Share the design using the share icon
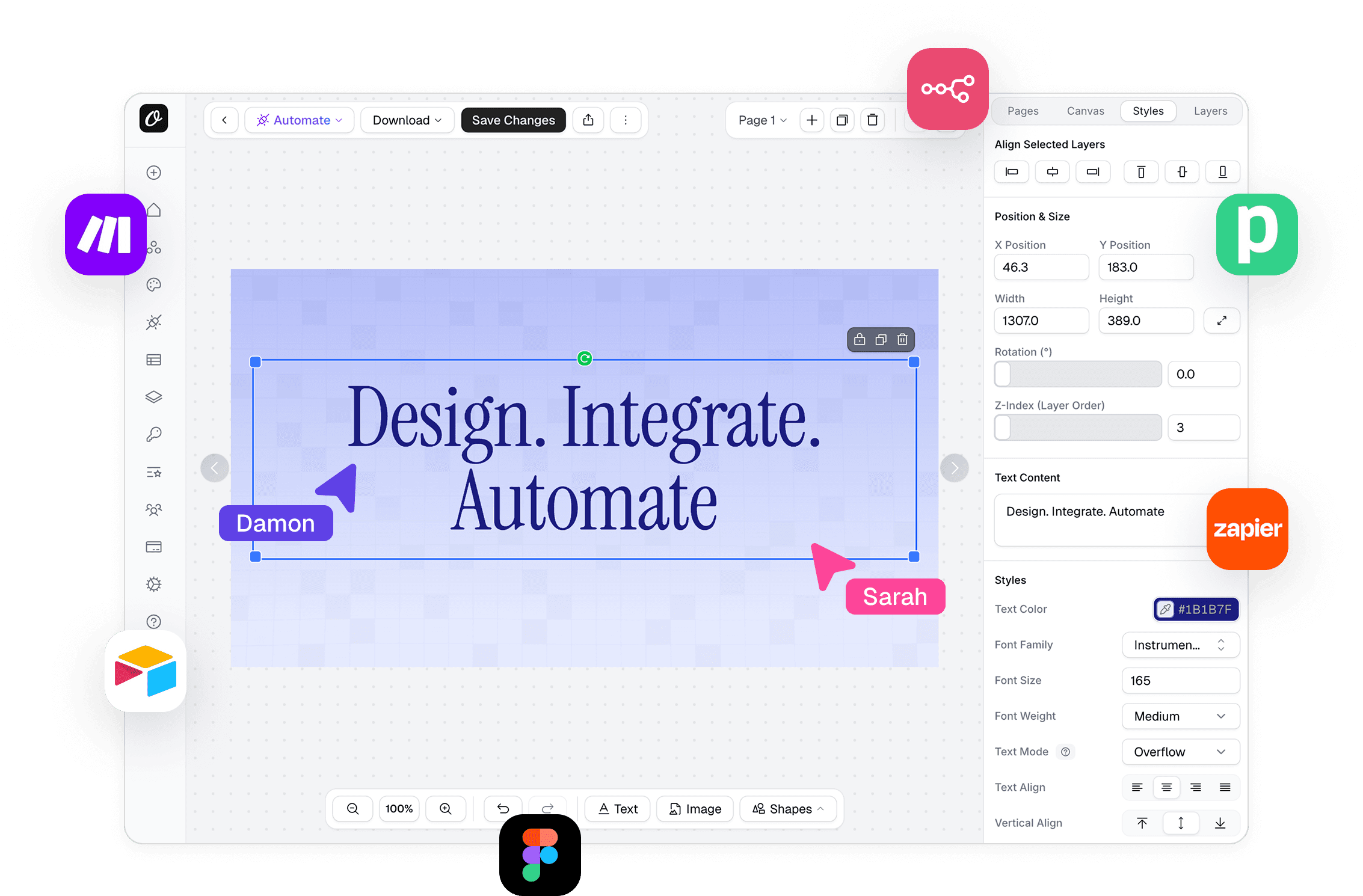 point(588,120)
